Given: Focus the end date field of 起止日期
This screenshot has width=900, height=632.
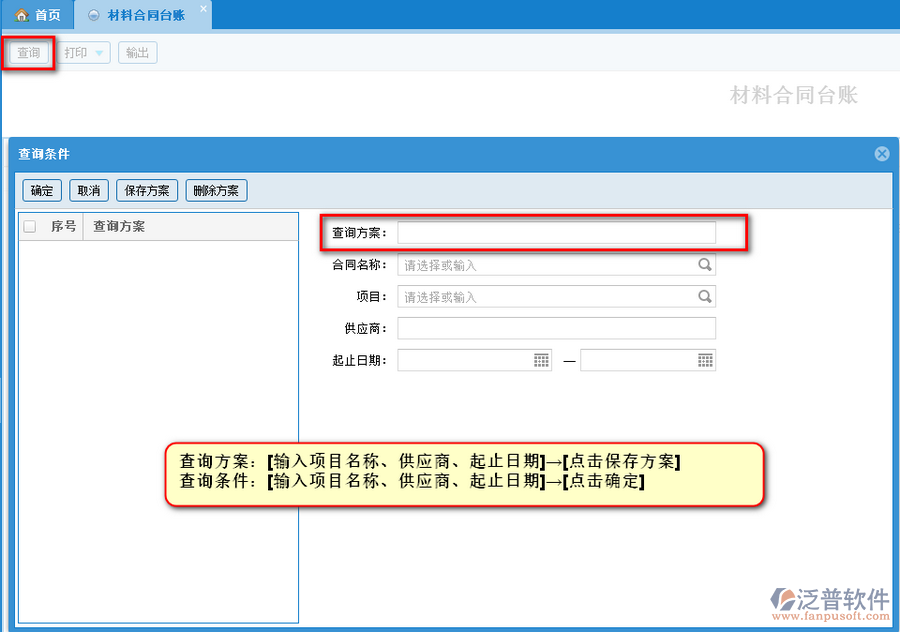Looking at the screenshot, I should tap(647, 360).
